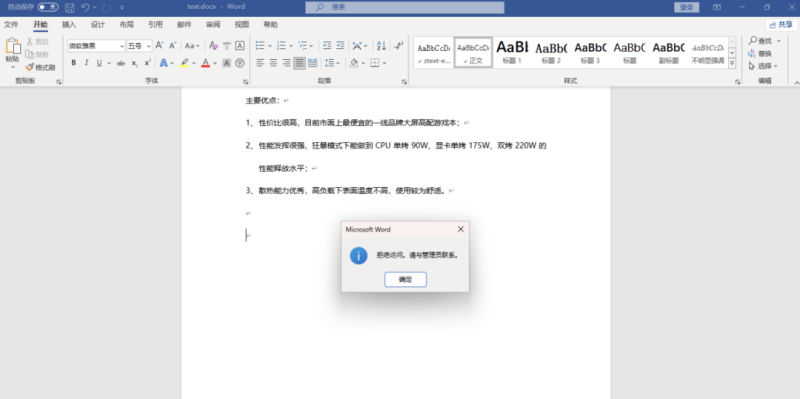Apply the yellow text highlight color
Image resolution: width=800 pixels, height=399 pixels.
click(x=184, y=63)
